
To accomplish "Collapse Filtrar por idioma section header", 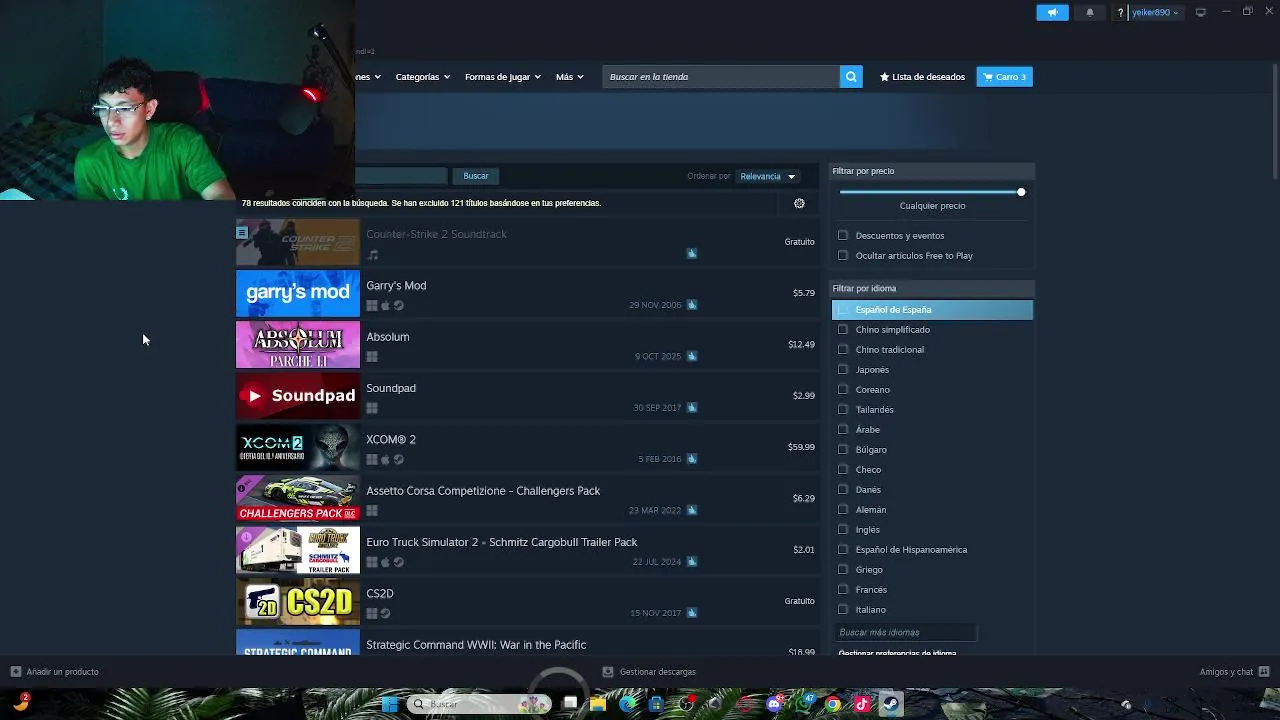I will [932, 288].
